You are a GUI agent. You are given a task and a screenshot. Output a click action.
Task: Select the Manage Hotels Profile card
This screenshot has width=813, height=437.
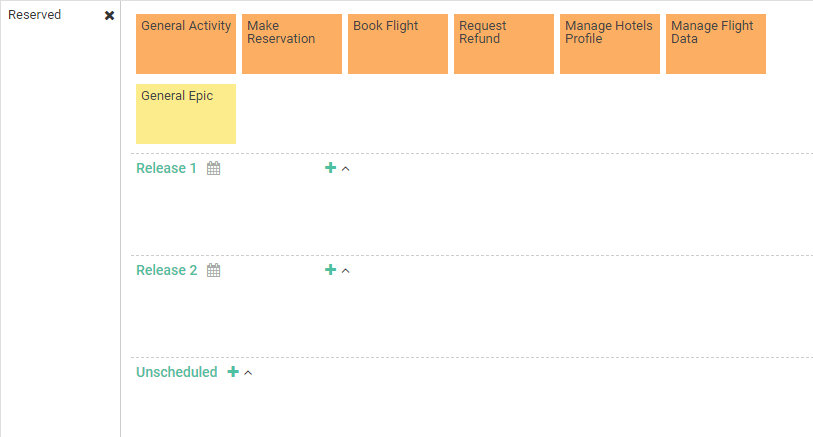pos(610,44)
